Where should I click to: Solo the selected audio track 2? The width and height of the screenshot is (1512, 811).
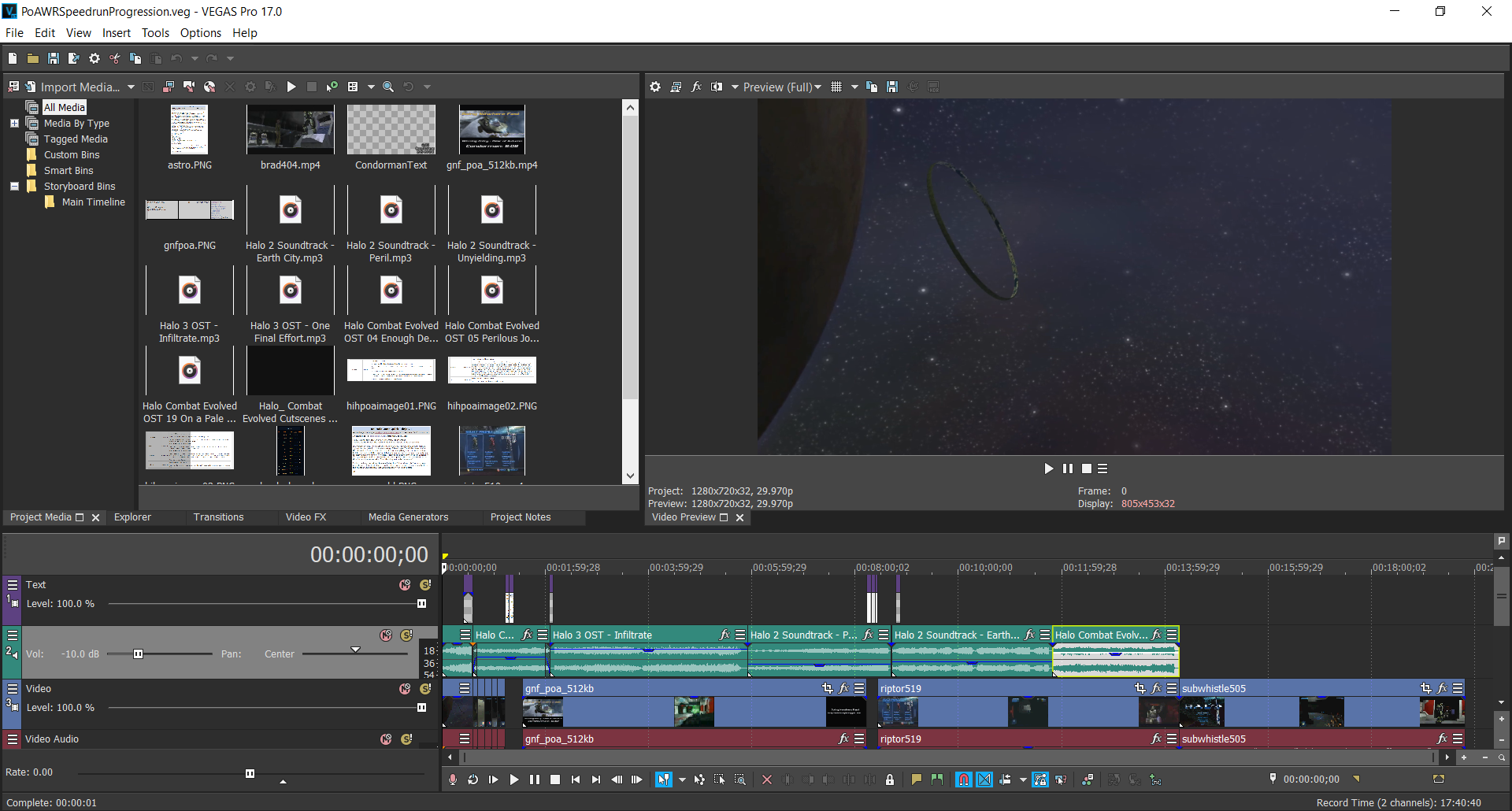pyautogui.click(x=406, y=635)
